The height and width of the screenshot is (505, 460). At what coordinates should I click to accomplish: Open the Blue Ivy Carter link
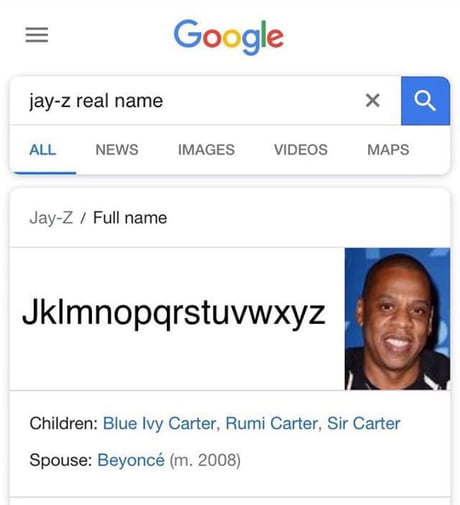click(x=159, y=424)
